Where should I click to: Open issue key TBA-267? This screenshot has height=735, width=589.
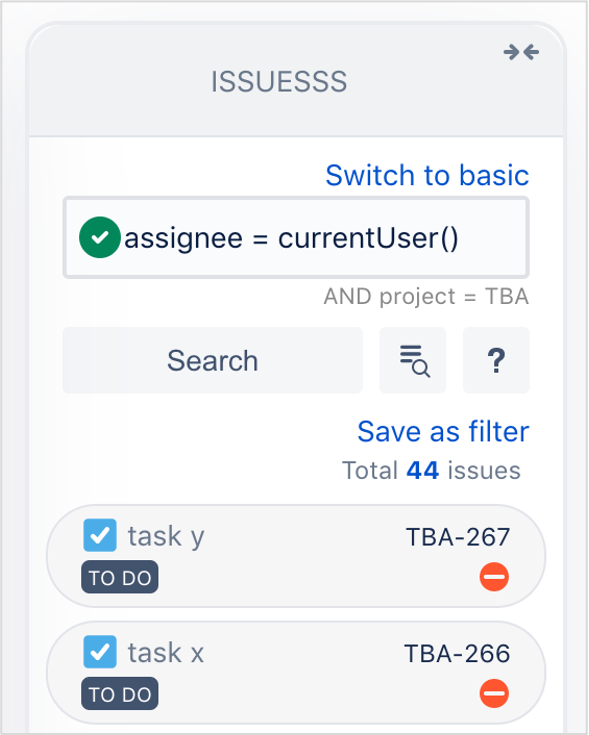458,537
